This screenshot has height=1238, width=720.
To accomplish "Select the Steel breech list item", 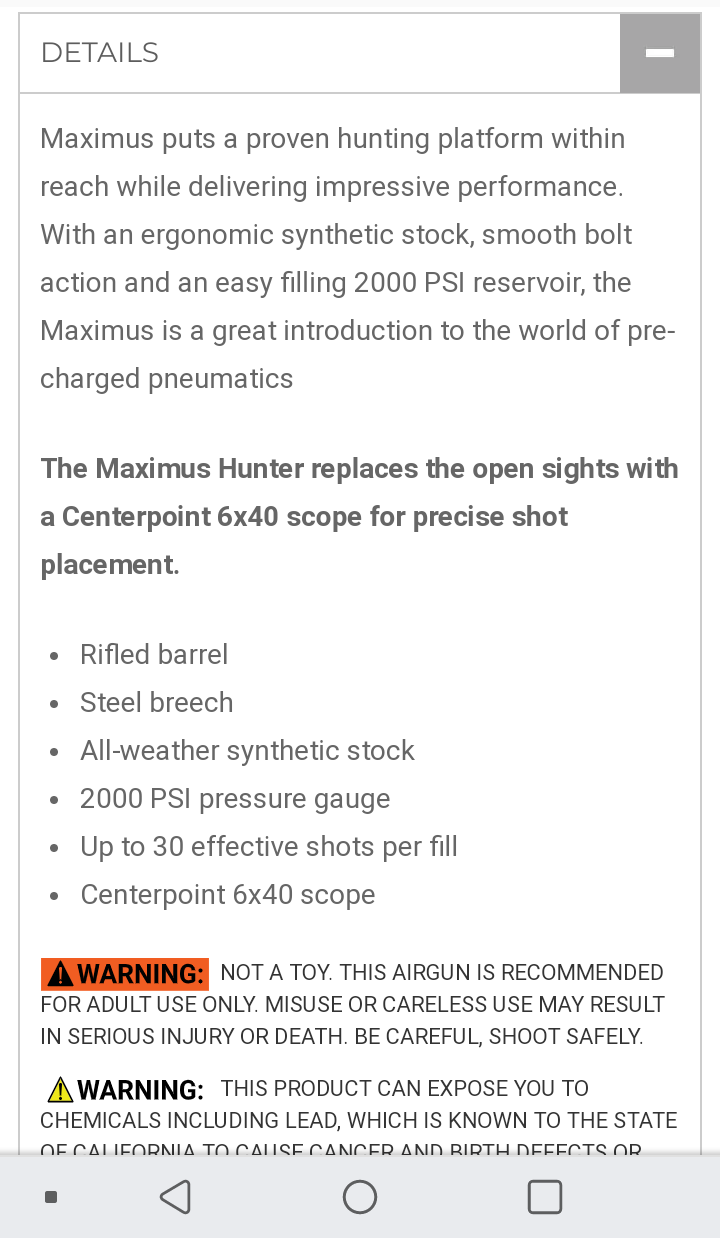I will [x=157, y=702].
